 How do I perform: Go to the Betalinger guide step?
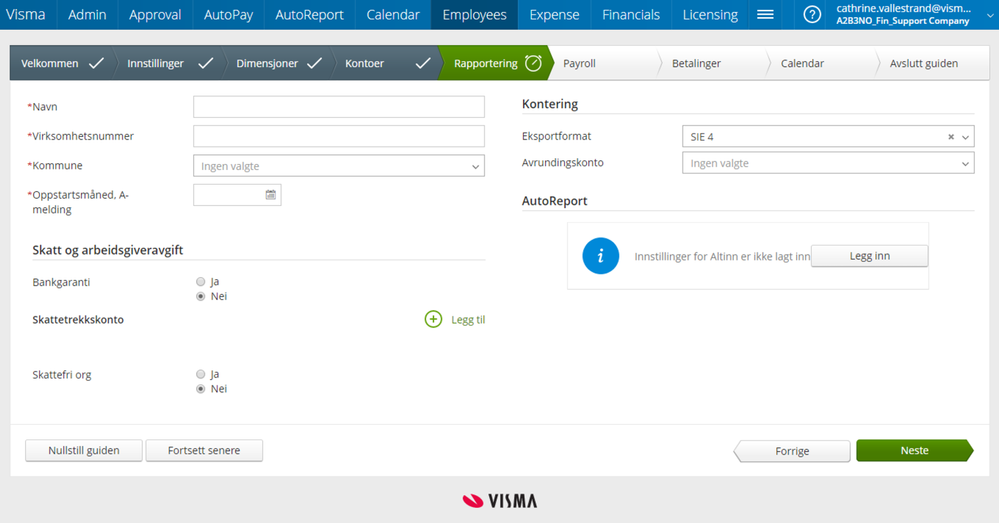coord(714,63)
